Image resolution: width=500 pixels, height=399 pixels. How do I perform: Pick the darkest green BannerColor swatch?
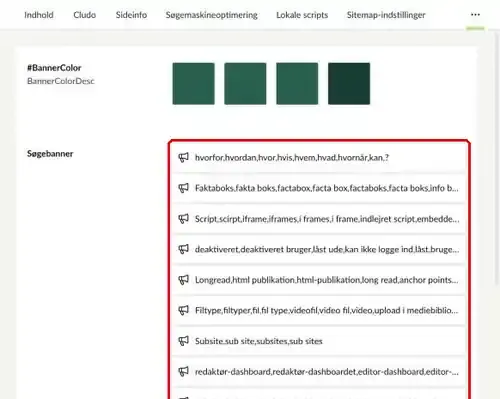tap(349, 84)
